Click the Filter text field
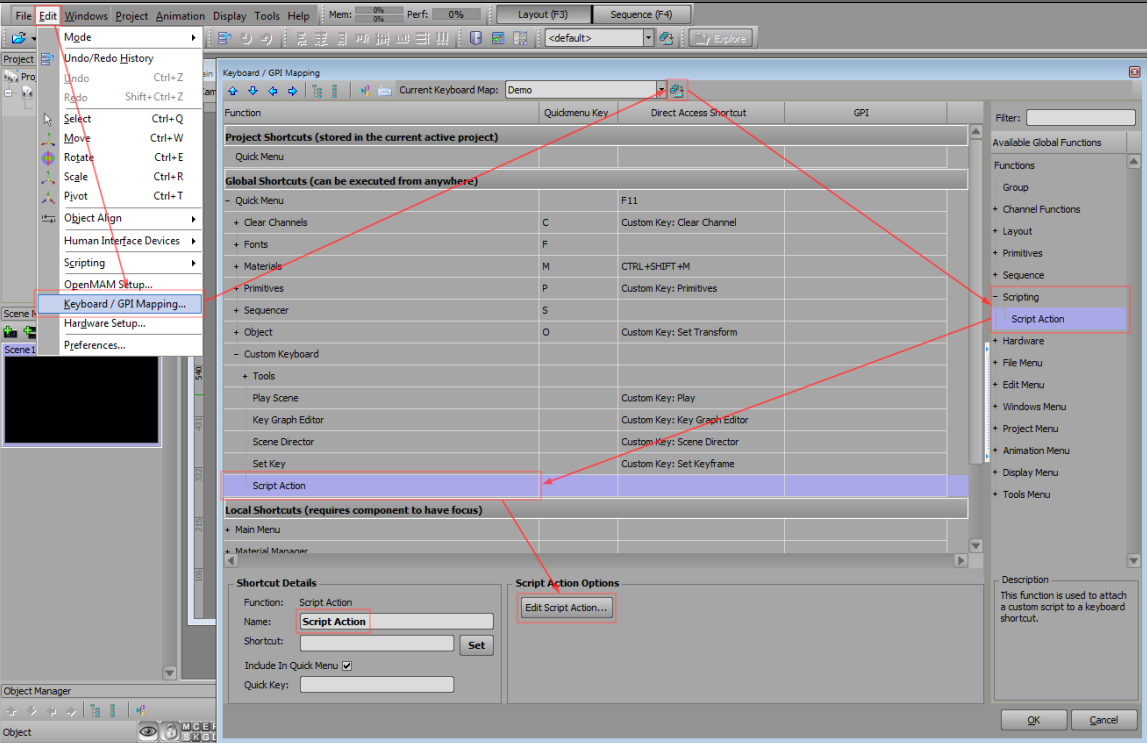 pyautogui.click(x=1080, y=118)
